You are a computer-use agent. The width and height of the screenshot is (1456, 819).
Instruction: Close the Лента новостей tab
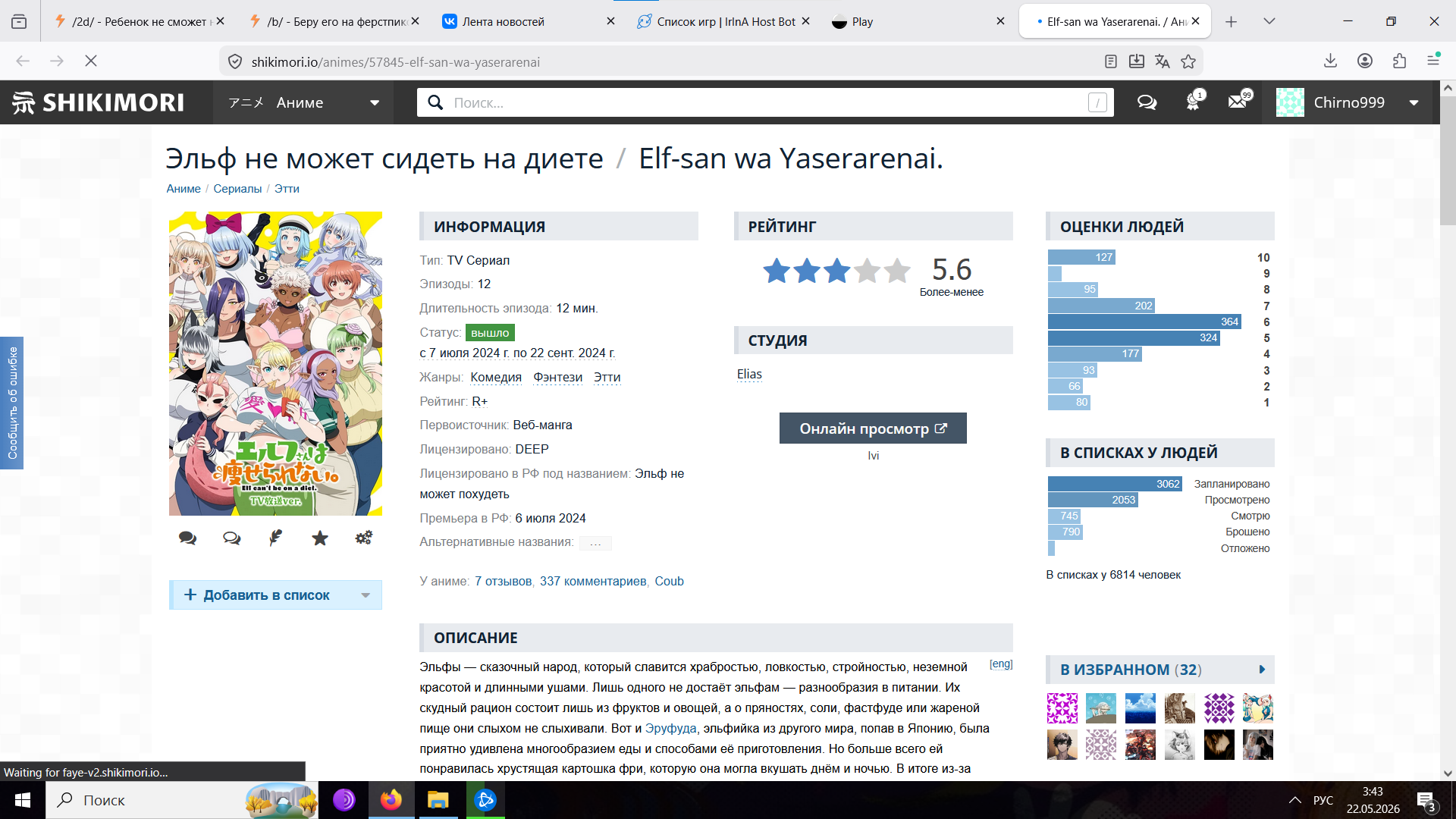tap(610, 21)
